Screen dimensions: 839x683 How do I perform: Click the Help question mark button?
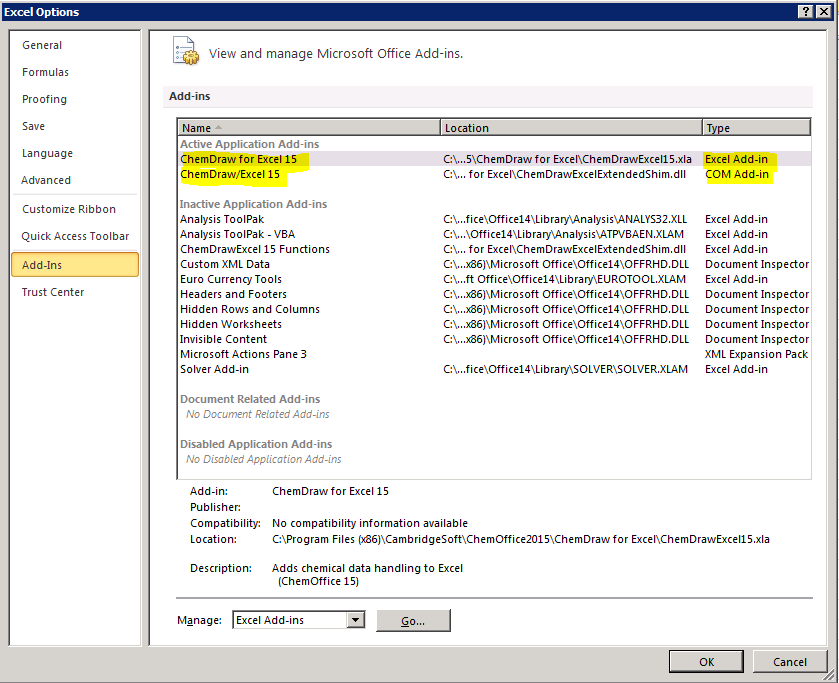pyautogui.click(x=805, y=11)
